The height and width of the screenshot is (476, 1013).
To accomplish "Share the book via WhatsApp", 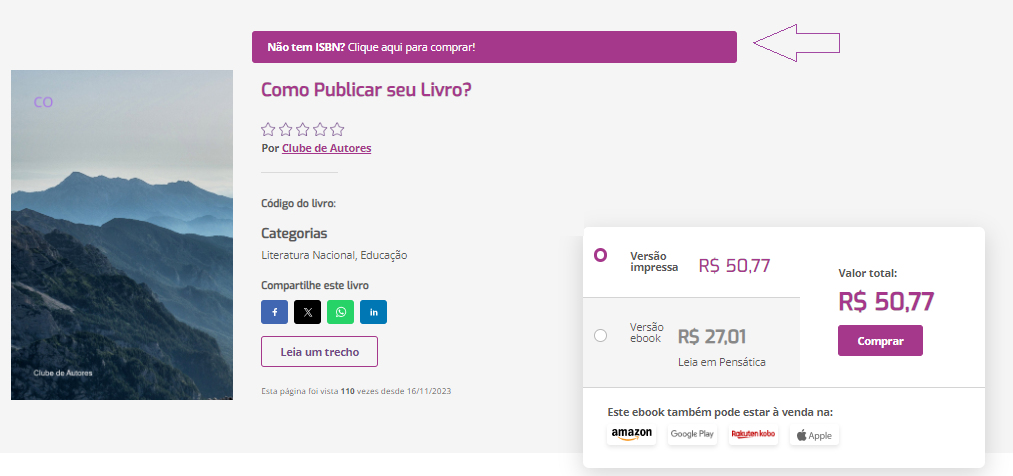I will (340, 312).
